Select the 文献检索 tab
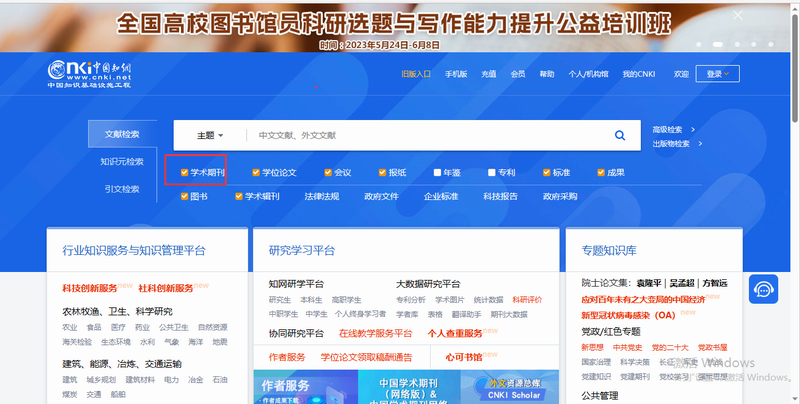The image size is (800, 404). tap(122, 134)
